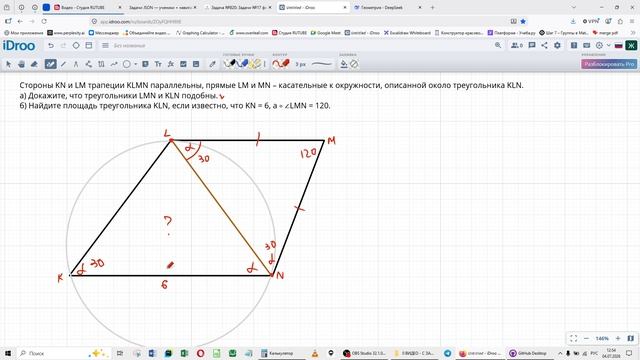640x360 pixels.
Task: Select the image insert tool
Action: click(x=196, y=64)
